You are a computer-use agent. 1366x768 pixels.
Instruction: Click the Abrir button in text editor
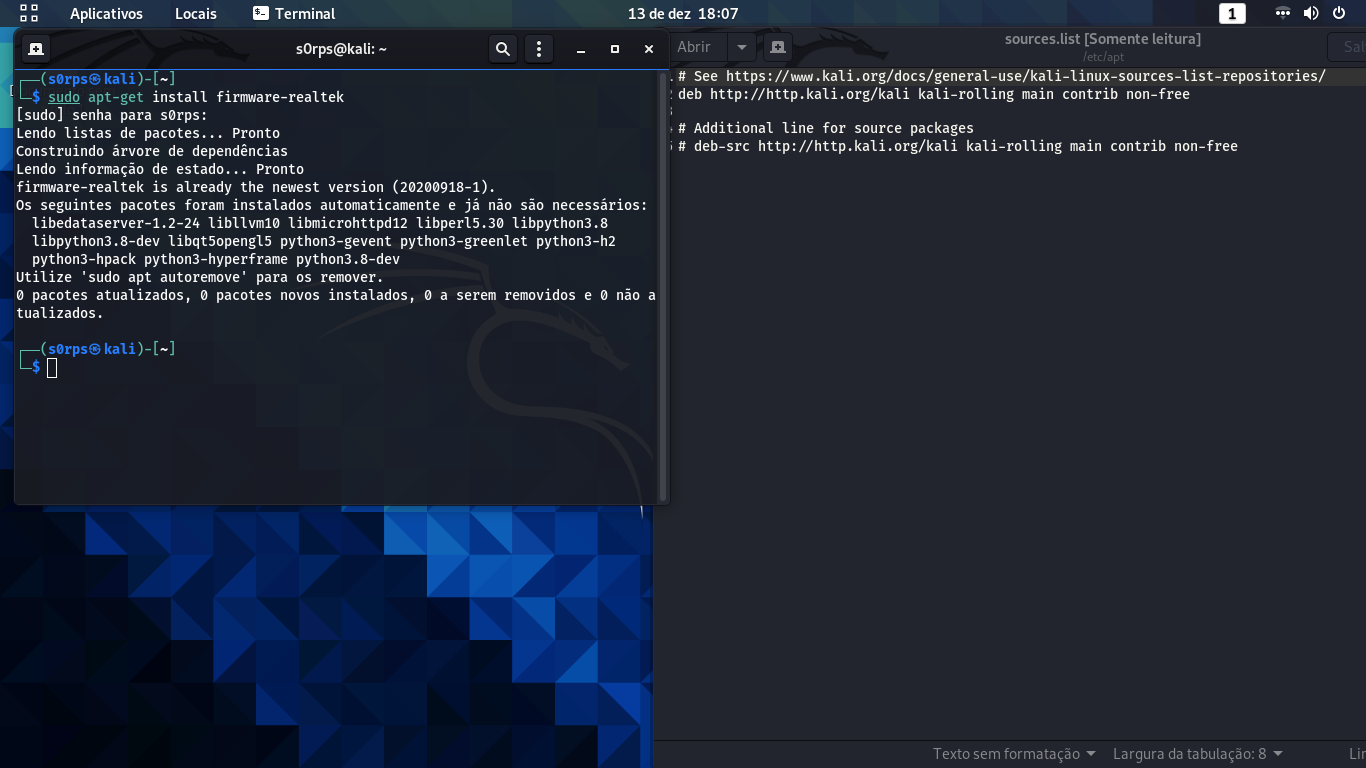pyautogui.click(x=694, y=47)
